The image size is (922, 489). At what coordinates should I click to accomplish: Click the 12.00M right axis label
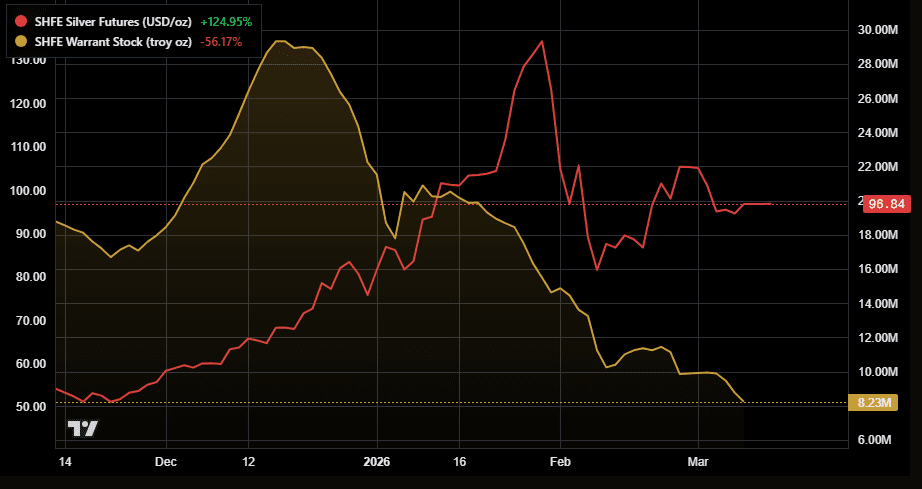[x=877, y=337]
